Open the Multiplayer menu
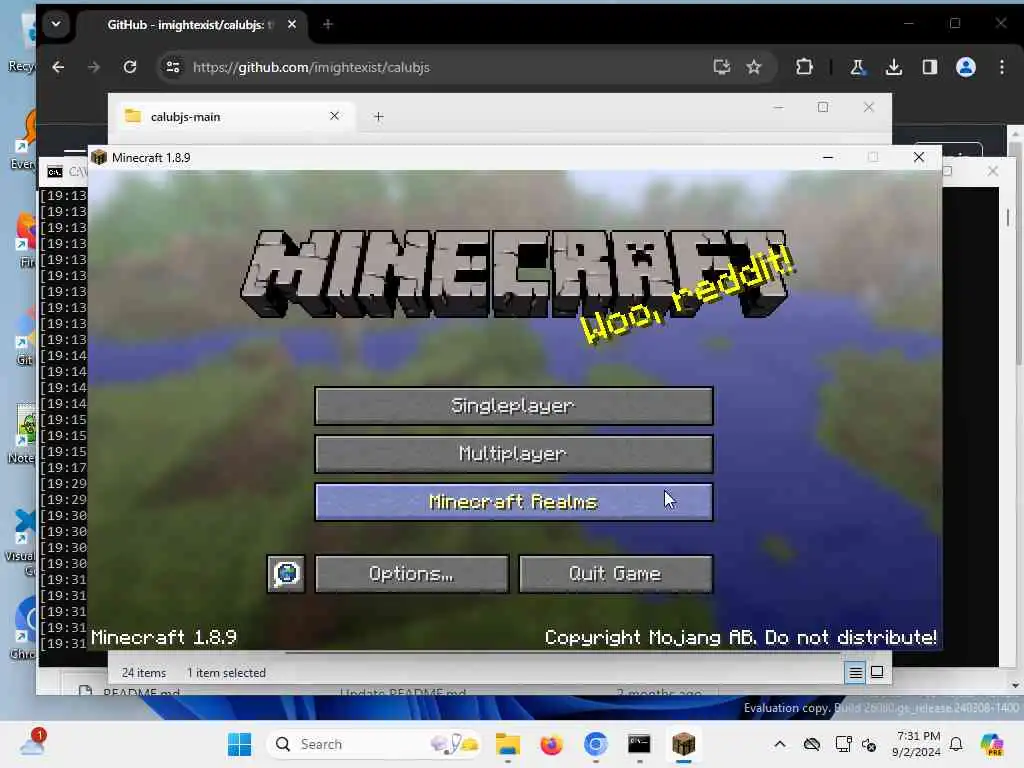Viewport: 1024px width, 768px height. click(x=513, y=454)
